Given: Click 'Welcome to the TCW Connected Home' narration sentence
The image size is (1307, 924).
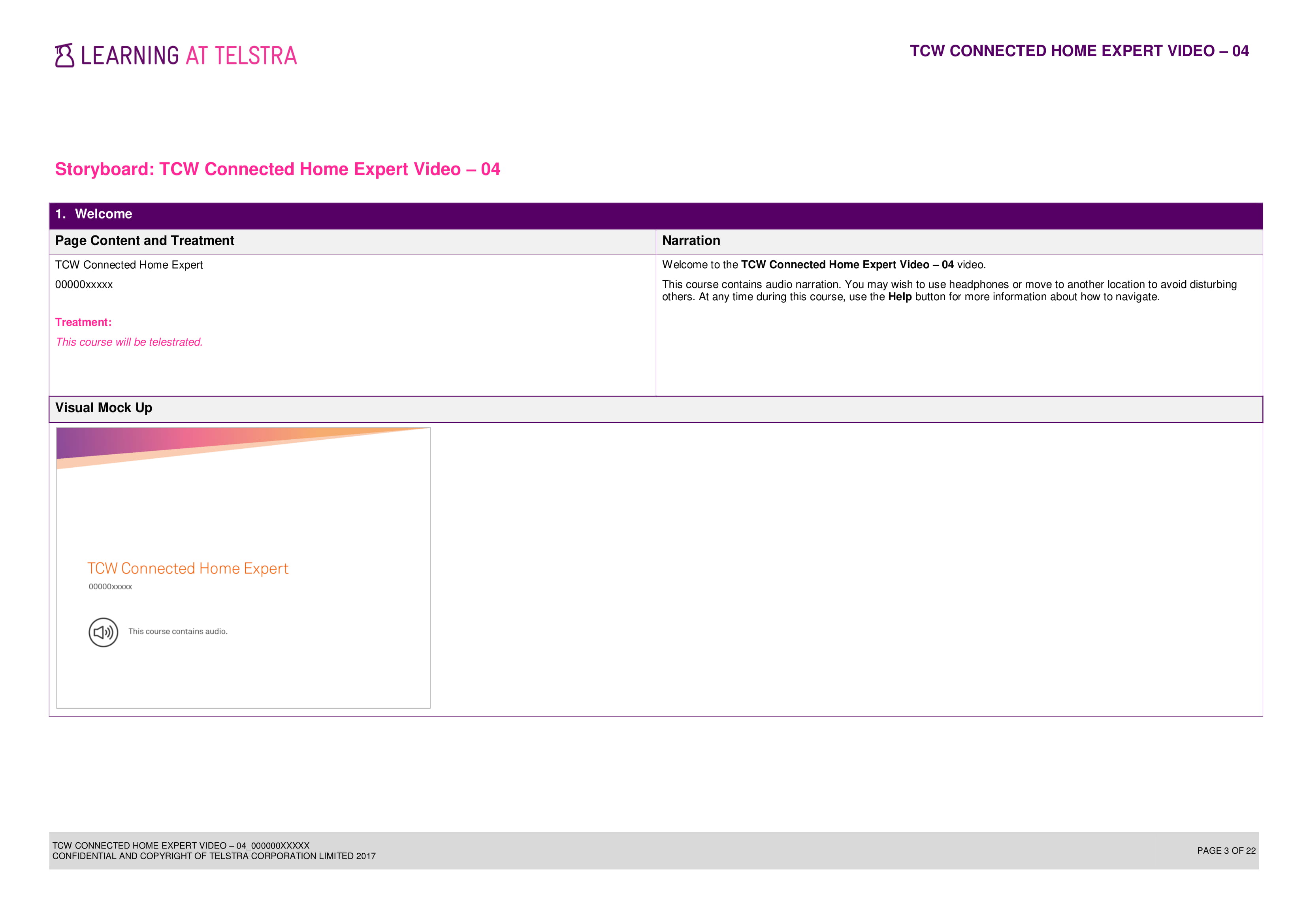Looking at the screenshot, I should pyautogui.click(x=823, y=265).
